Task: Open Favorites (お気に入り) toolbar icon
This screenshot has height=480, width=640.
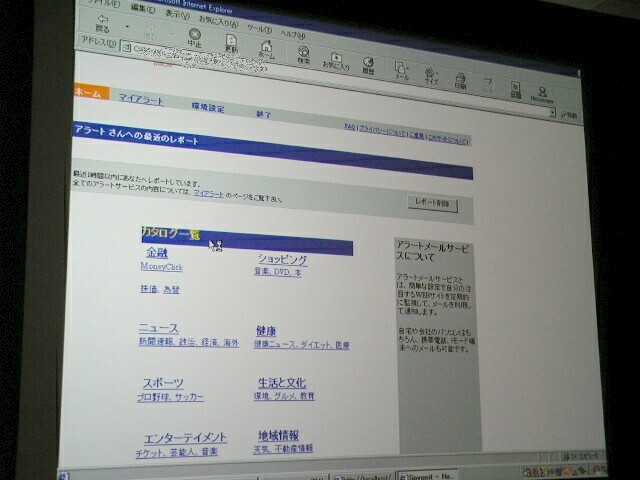Action: (x=335, y=61)
